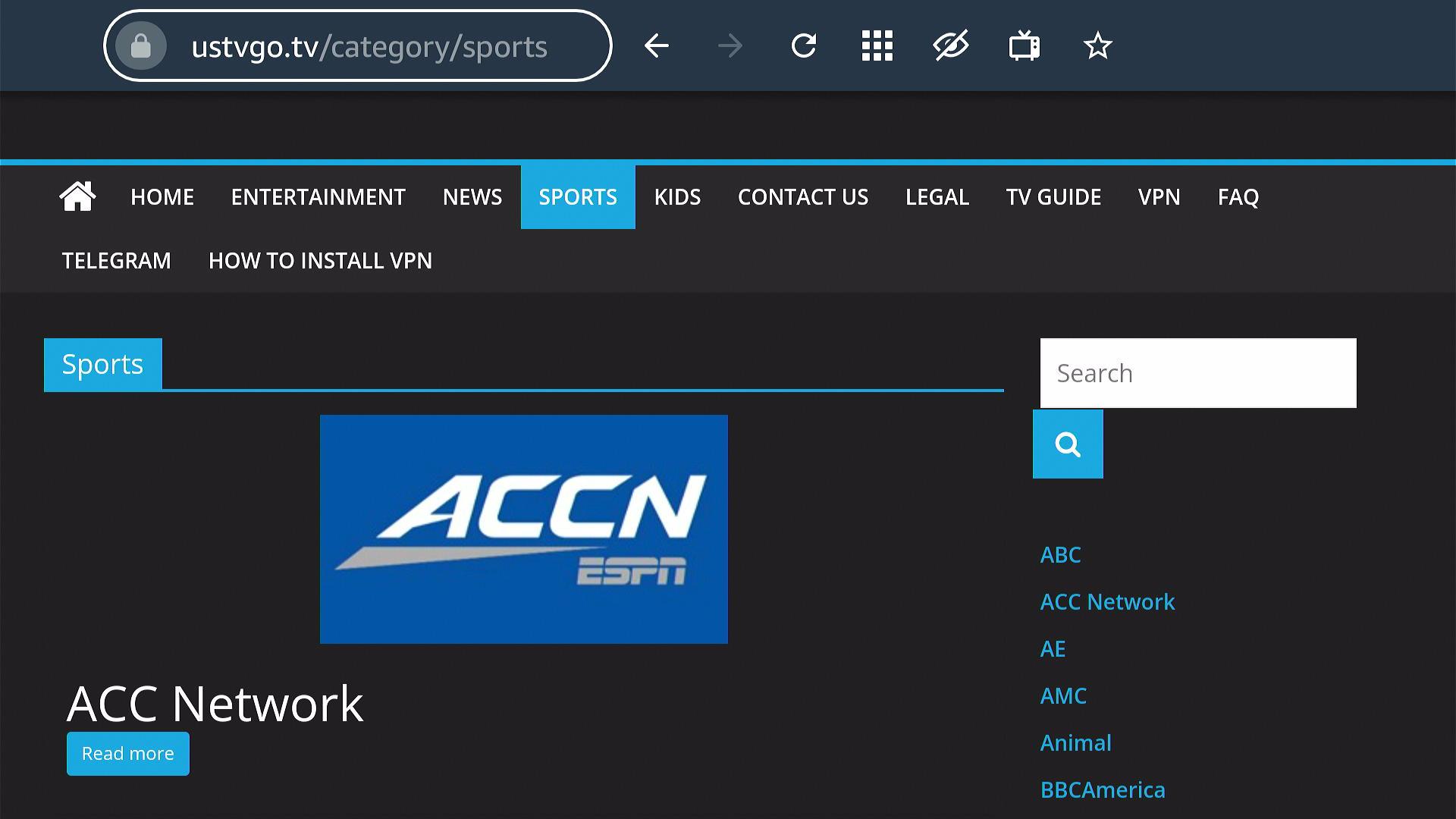The image size is (1456, 819).
Task: Open the KIDS category
Action: click(x=678, y=197)
